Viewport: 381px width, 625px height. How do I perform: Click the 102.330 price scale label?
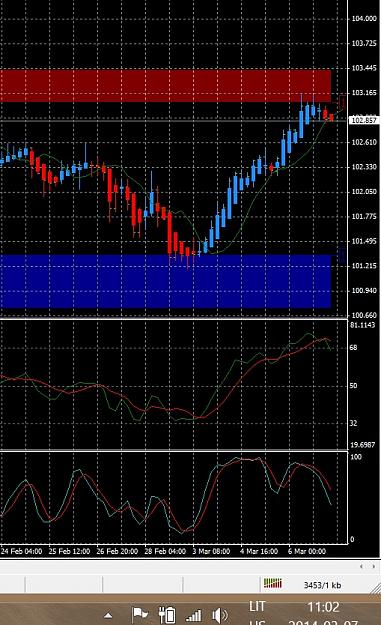pyautogui.click(x=364, y=167)
